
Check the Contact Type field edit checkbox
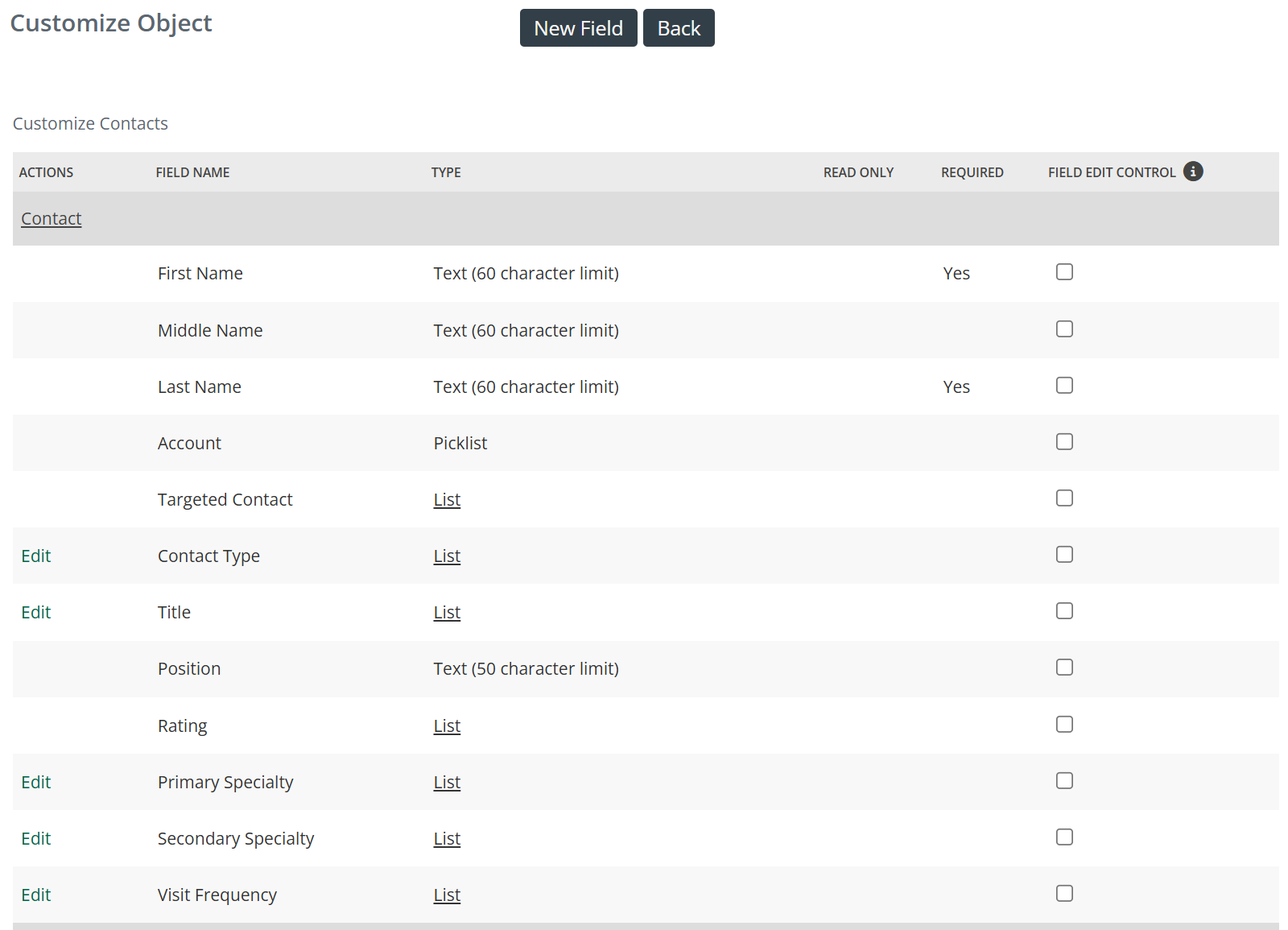tap(1064, 554)
